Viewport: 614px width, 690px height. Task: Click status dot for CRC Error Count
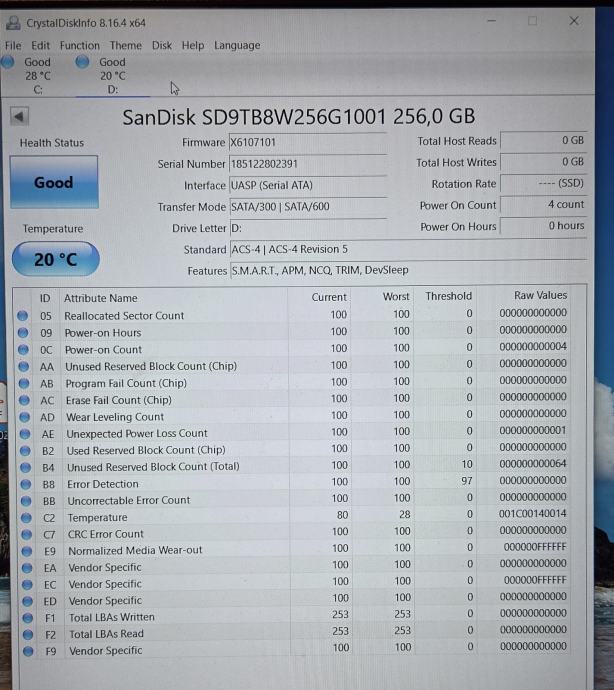[27, 534]
